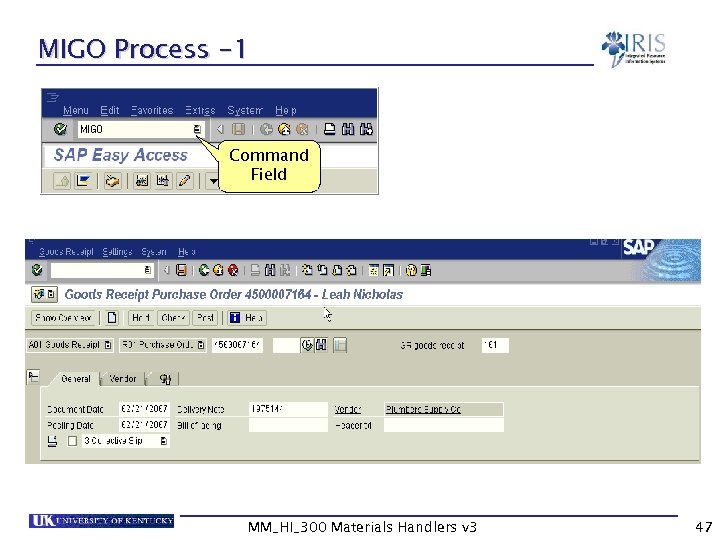Click the Show Overview button
720x540 pixels.
[x=63, y=318]
